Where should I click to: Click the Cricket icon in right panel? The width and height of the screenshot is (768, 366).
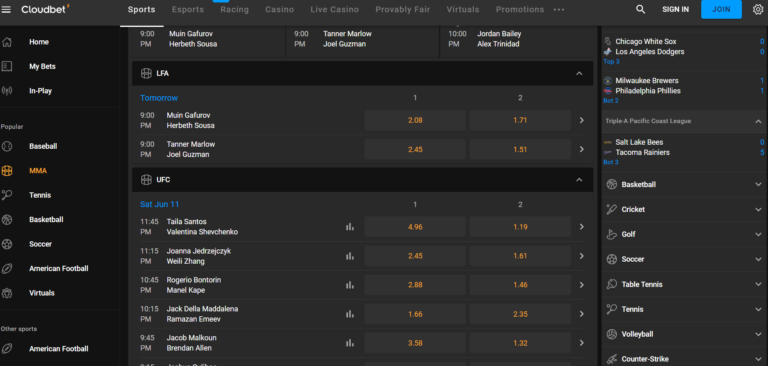pos(612,209)
